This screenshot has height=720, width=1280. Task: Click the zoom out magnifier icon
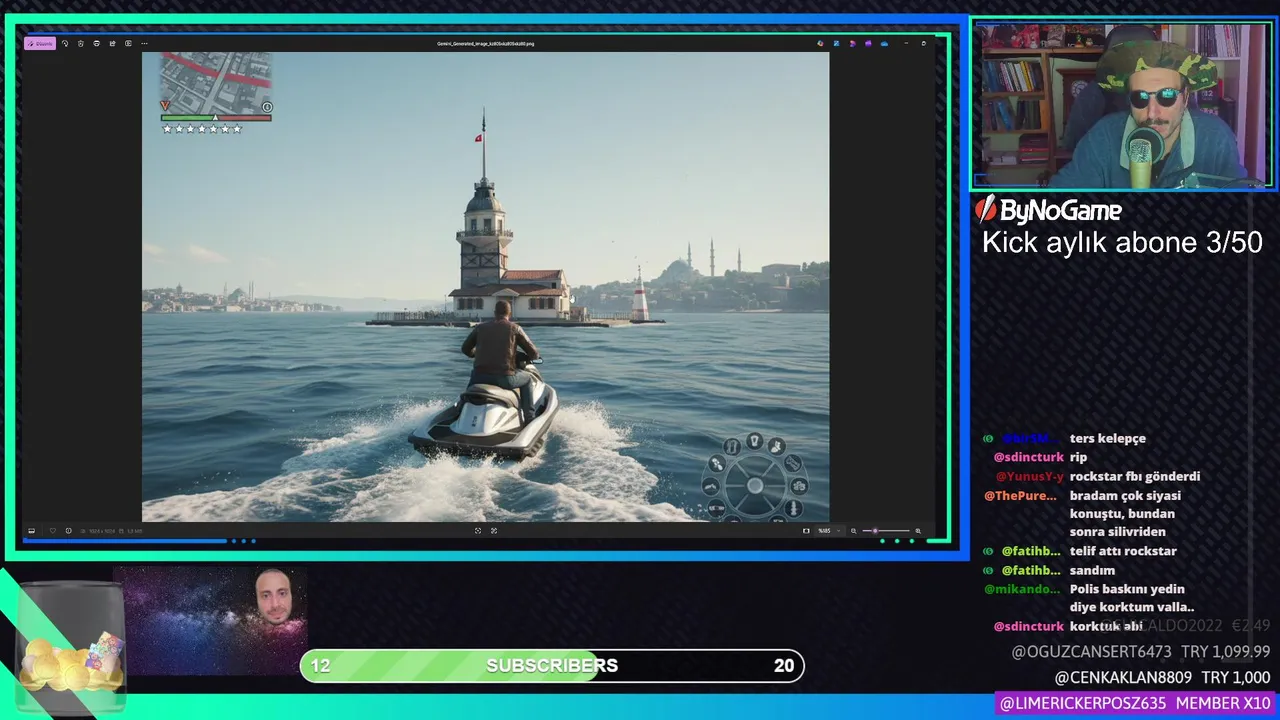(x=853, y=531)
